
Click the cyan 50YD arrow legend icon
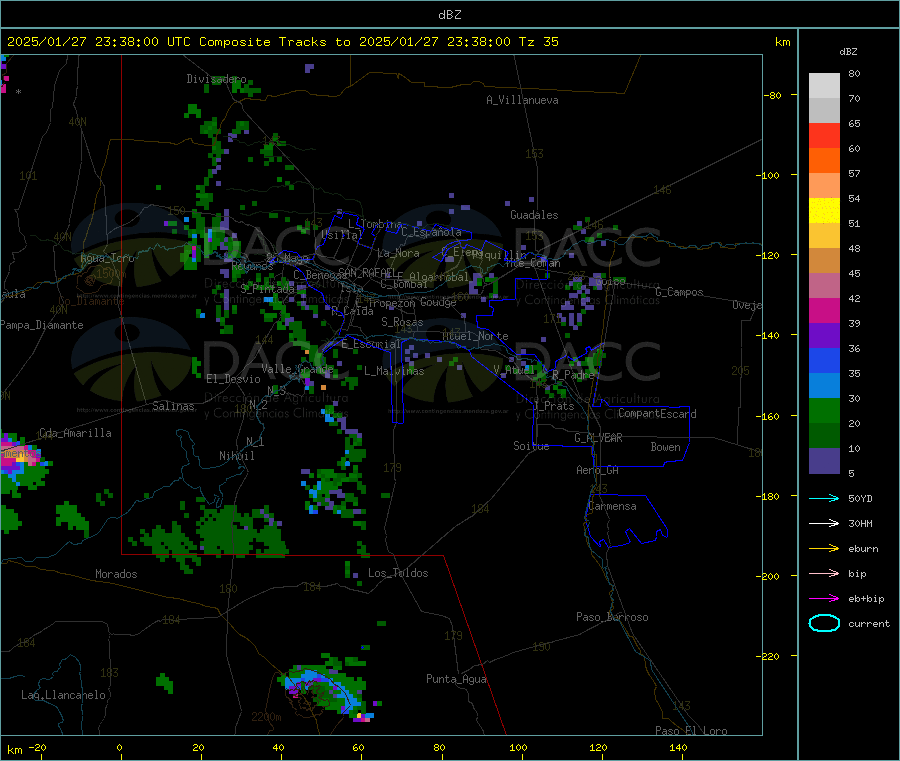pyautogui.click(x=824, y=498)
